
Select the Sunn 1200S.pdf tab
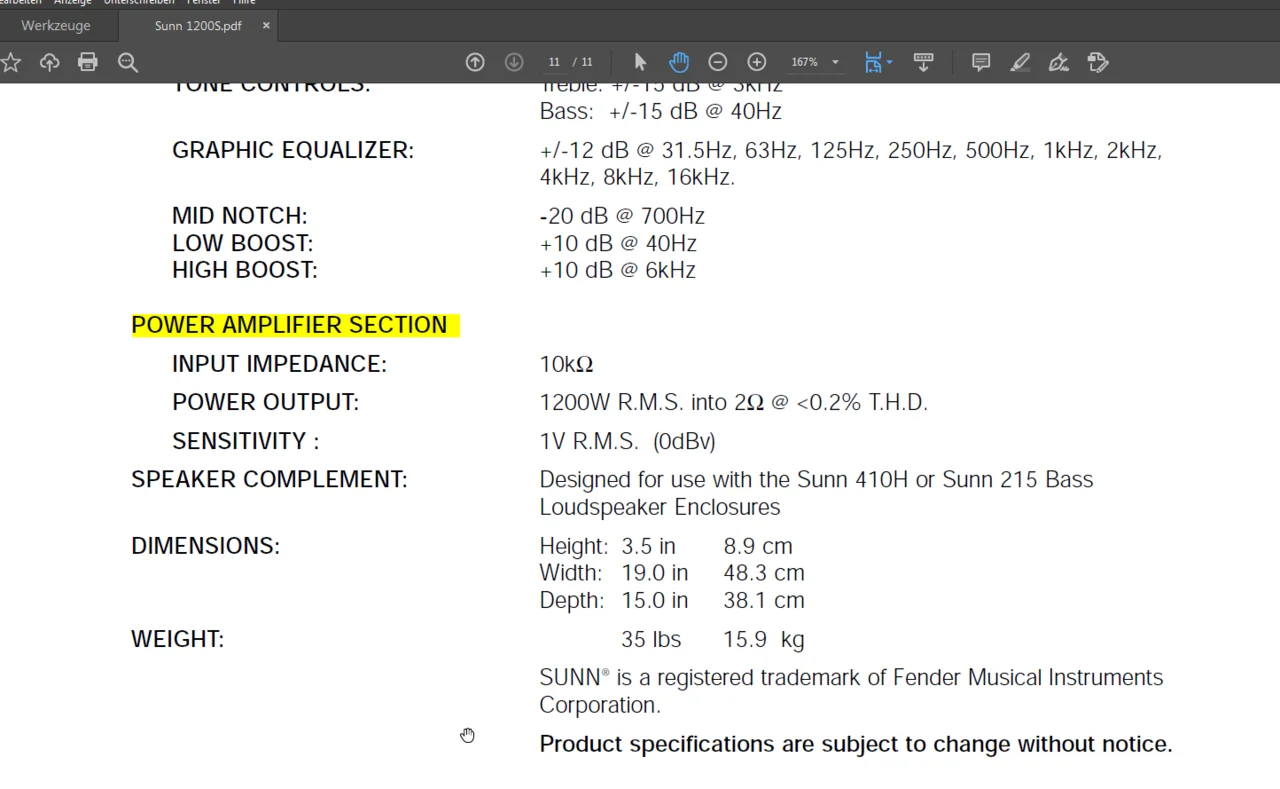pyautogui.click(x=198, y=25)
